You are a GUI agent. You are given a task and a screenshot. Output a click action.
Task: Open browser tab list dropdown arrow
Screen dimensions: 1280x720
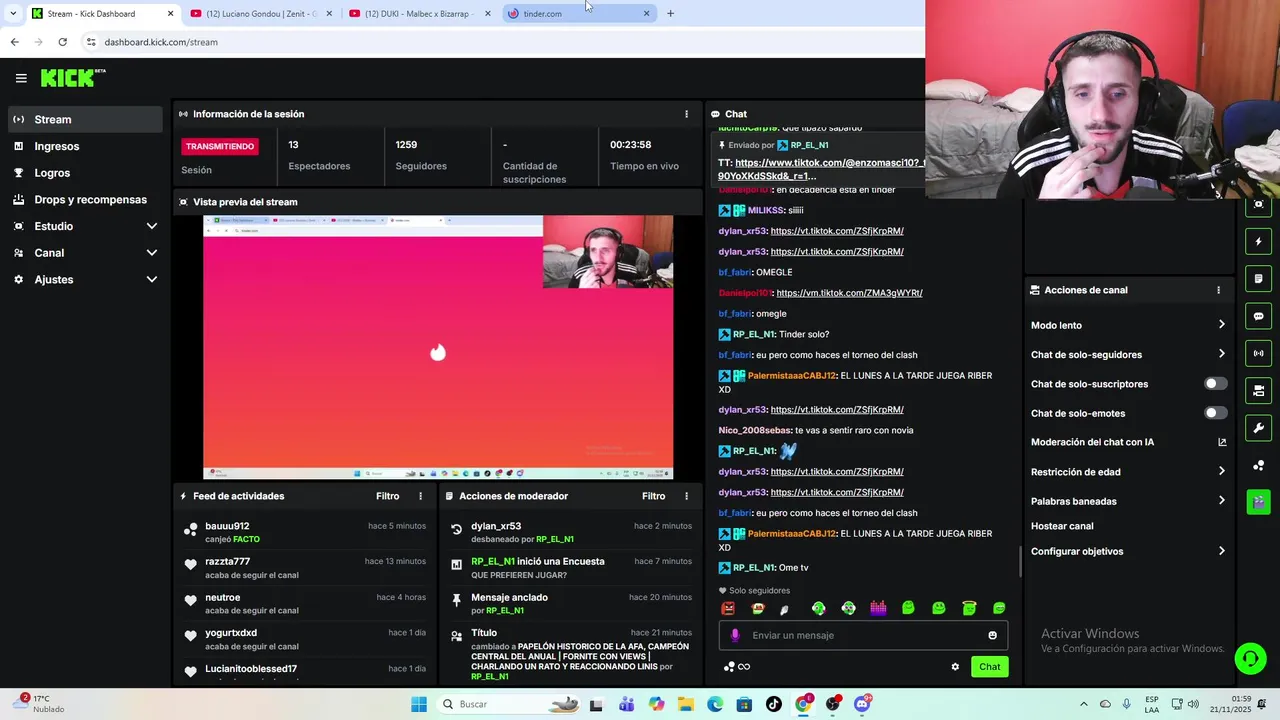tap(12, 13)
